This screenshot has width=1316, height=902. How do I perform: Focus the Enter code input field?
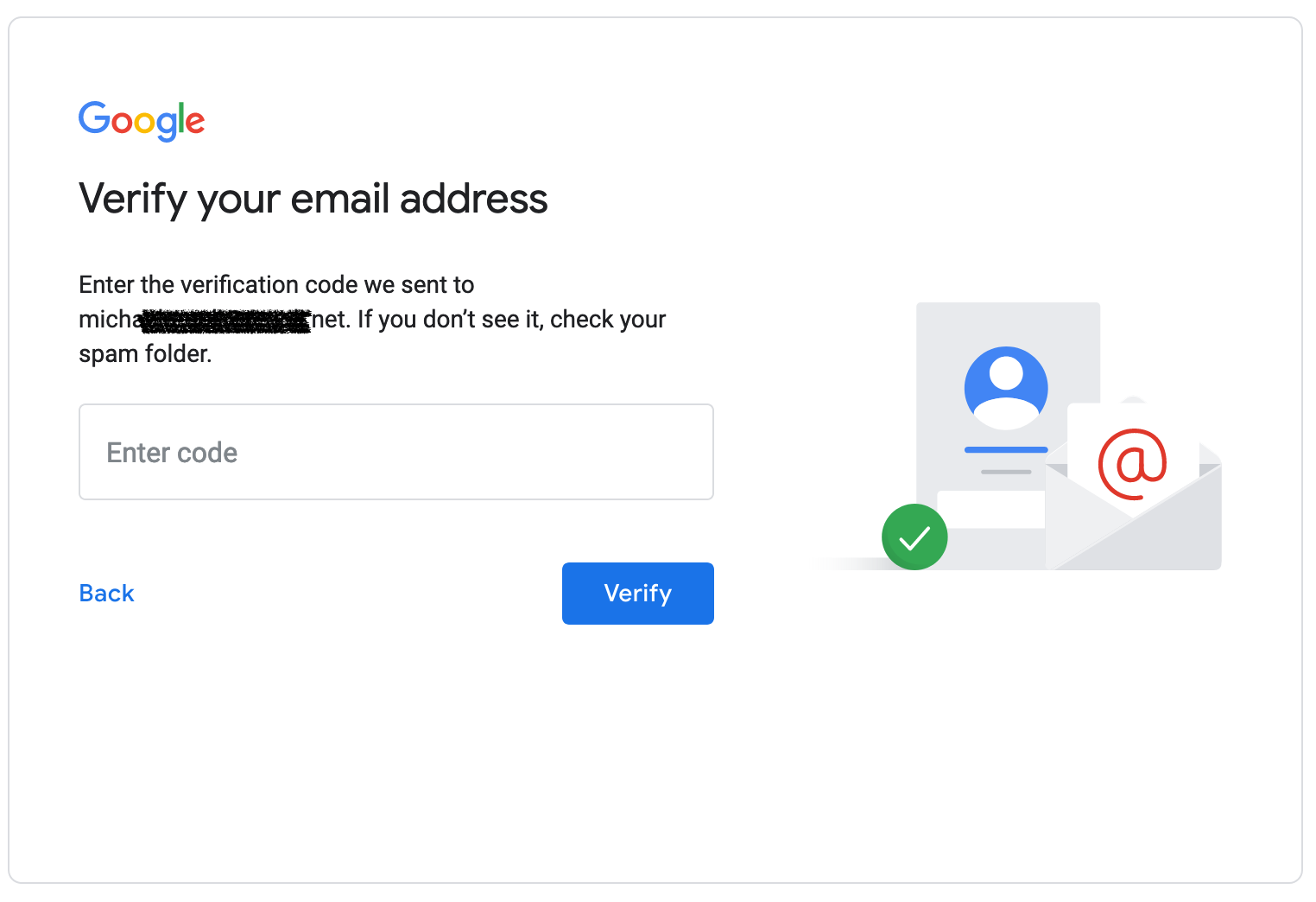tap(396, 452)
